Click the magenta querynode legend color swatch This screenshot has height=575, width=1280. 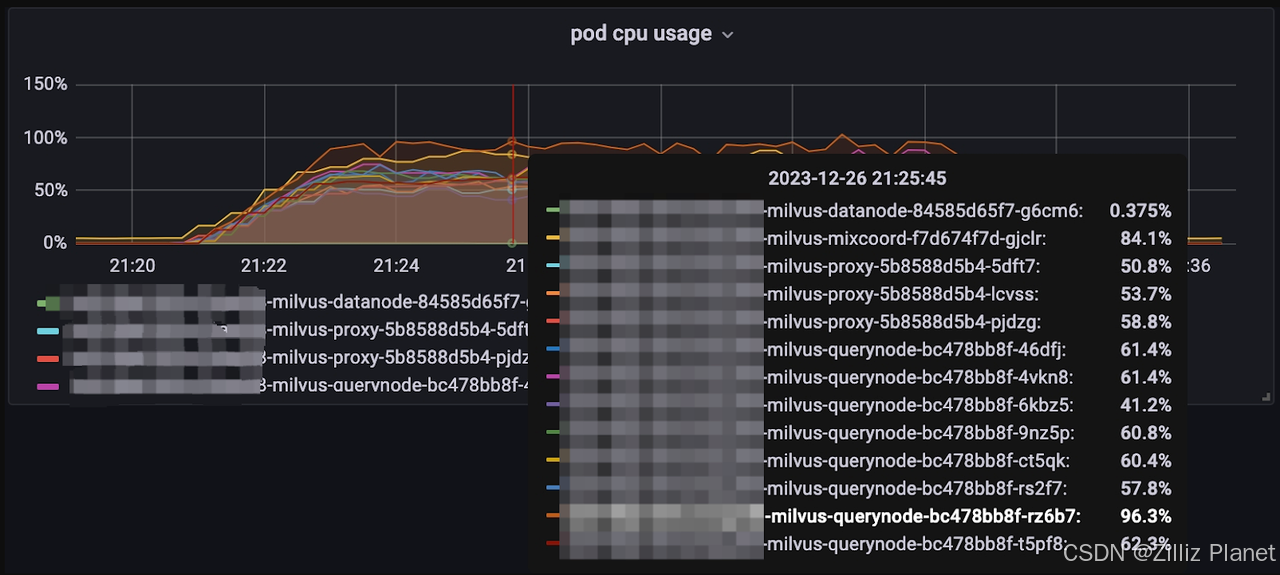click(x=47, y=386)
